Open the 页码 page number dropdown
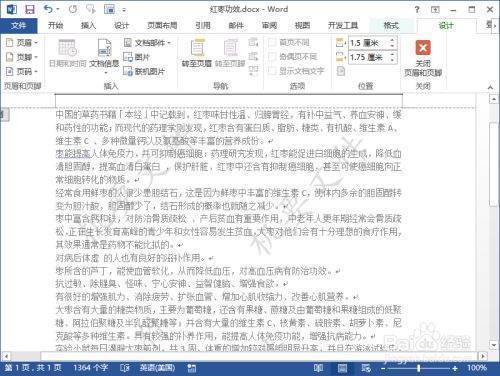 [22, 71]
